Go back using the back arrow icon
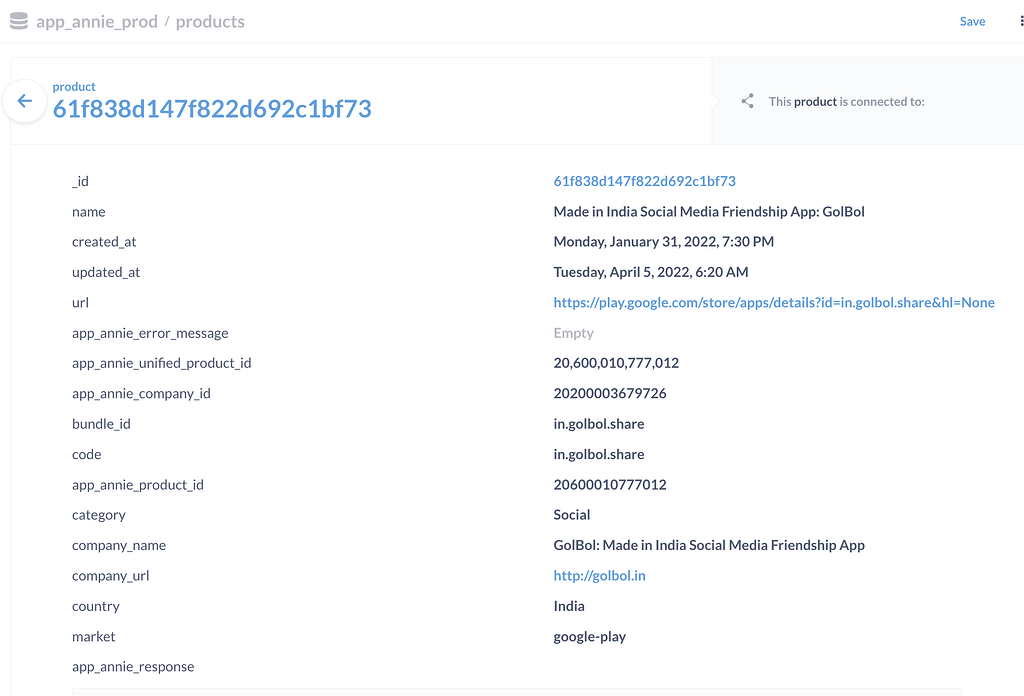The height and width of the screenshot is (696, 1024). [24, 101]
